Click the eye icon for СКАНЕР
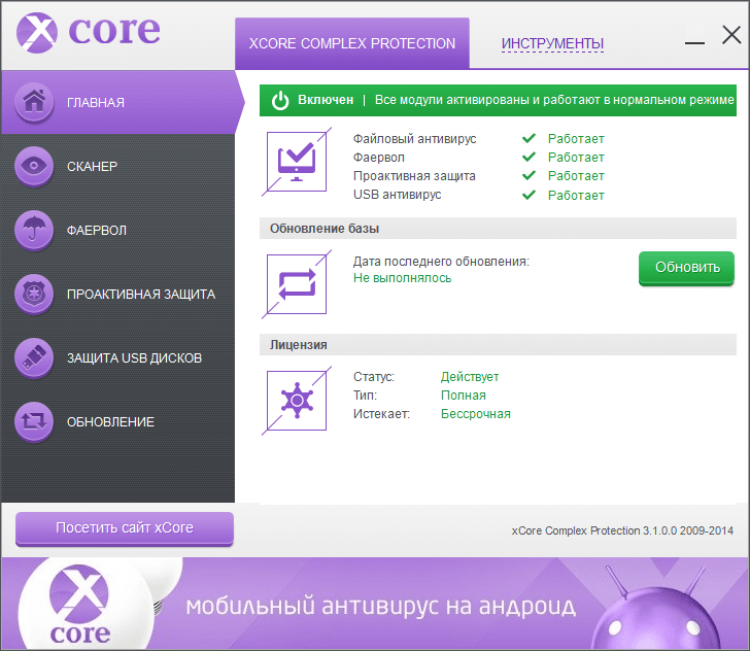The width and height of the screenshot is (750, 651). 34,166
